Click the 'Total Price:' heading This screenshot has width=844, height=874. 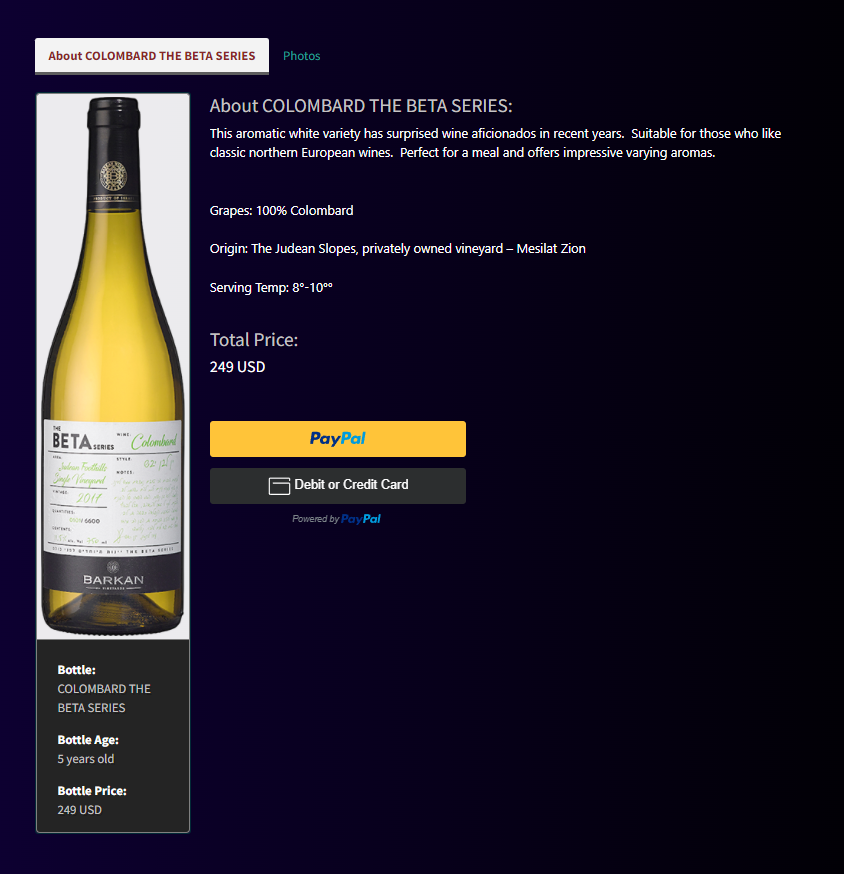[254, 339]
